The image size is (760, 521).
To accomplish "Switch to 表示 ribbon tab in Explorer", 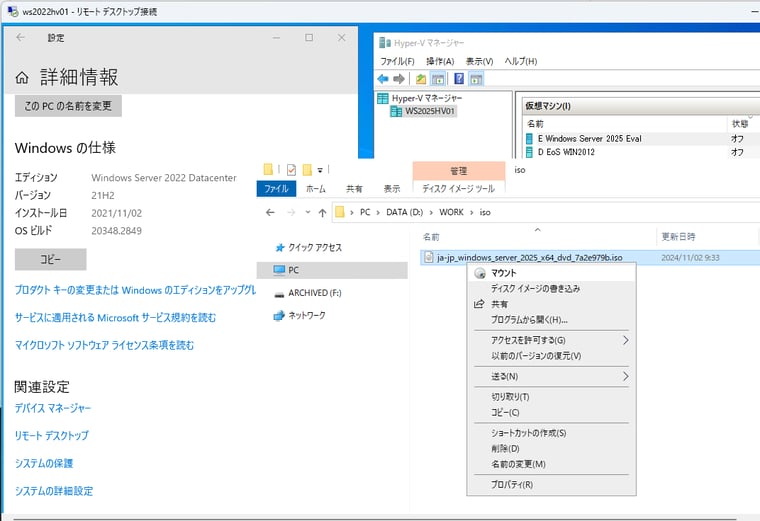I will point(392,189).
